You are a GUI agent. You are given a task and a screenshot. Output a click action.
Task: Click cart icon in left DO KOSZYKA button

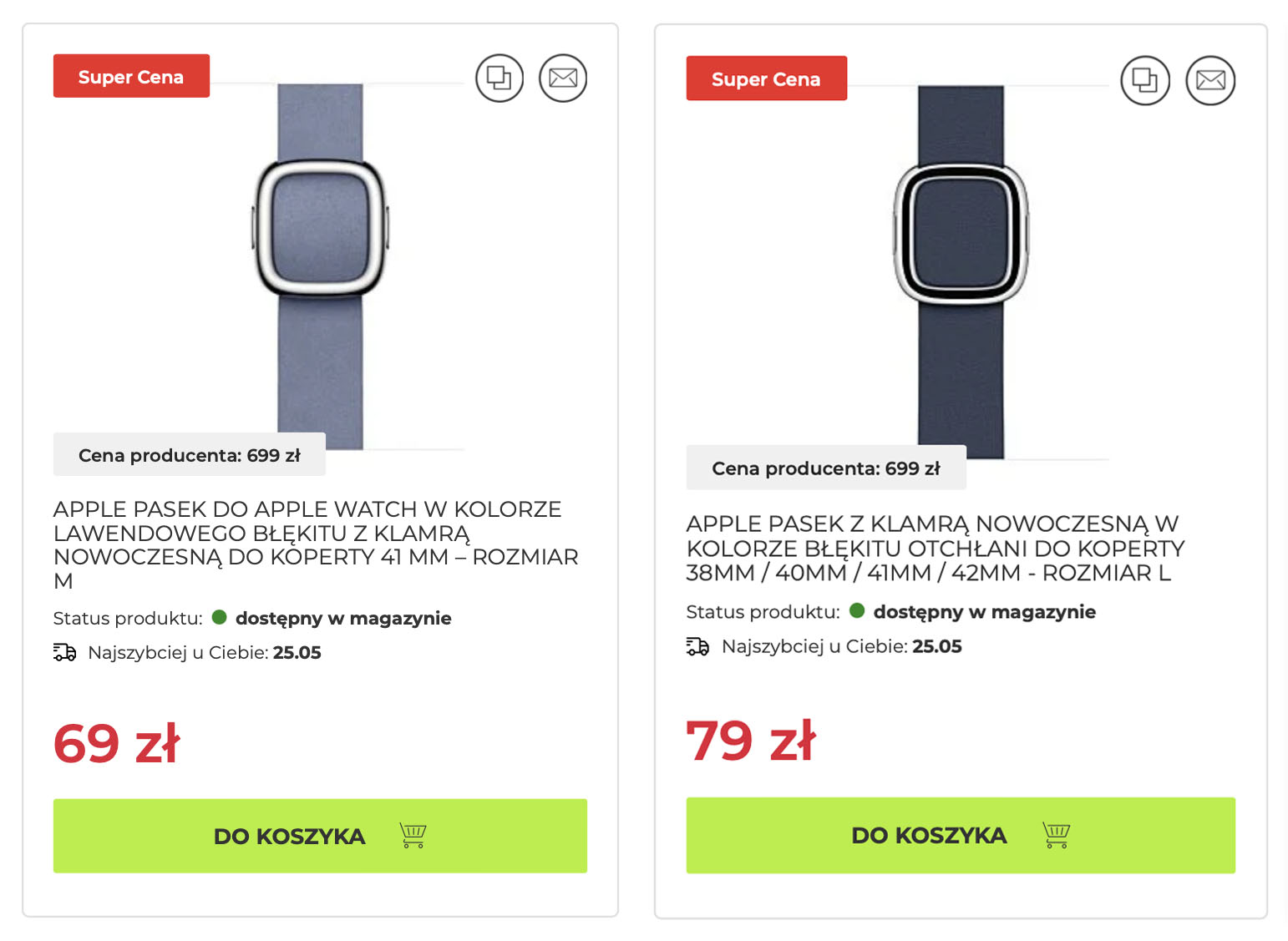coord(413,835)
